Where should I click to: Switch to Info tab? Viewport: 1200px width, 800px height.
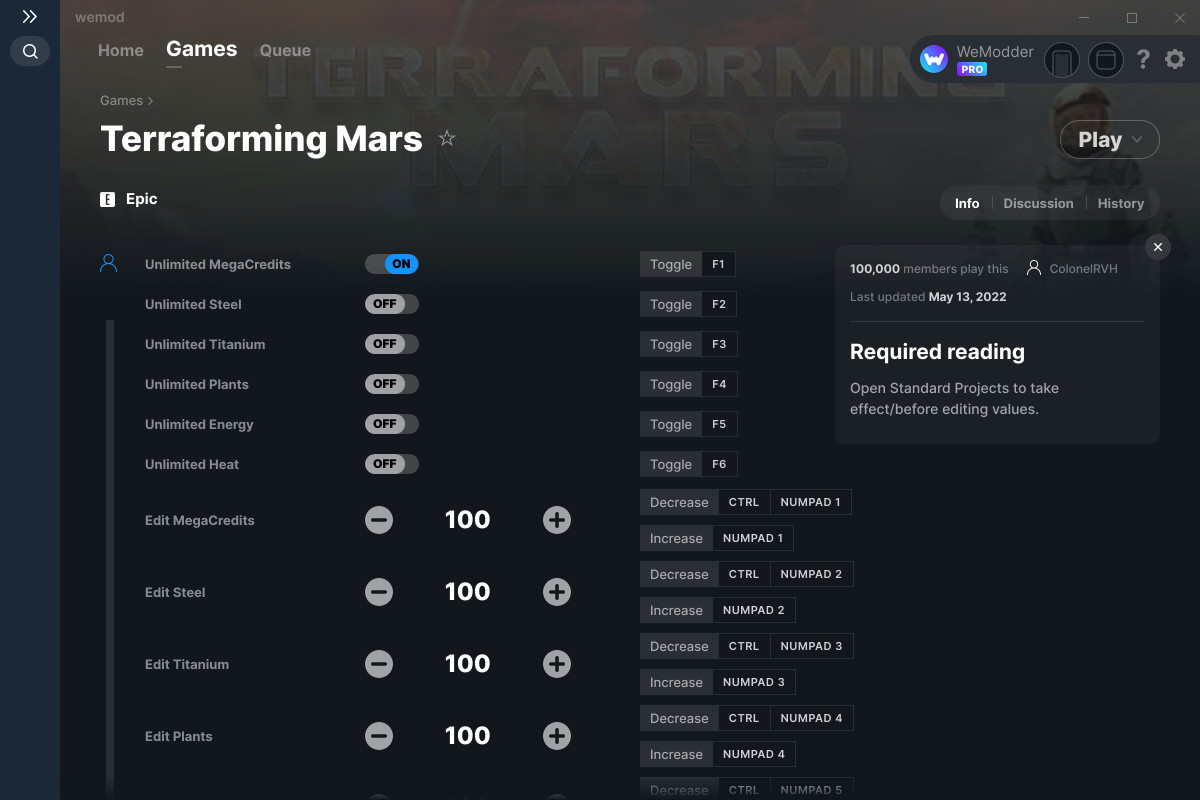coord(967,203)
